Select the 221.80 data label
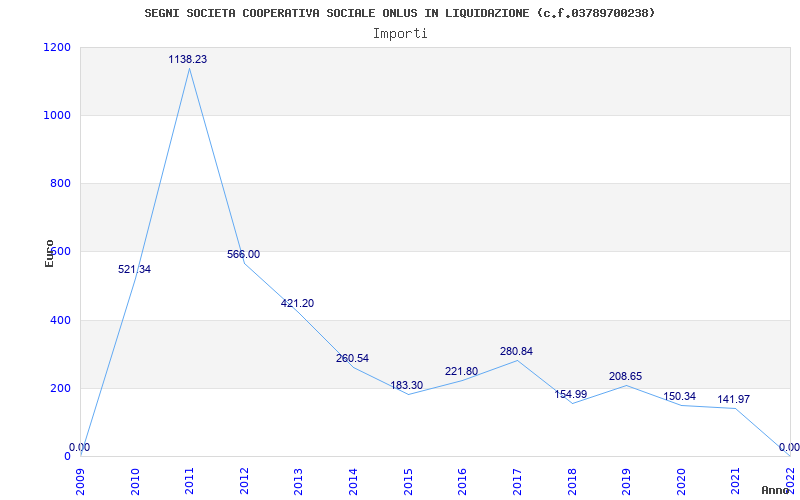This screenshot has height=500, width=800. pyautogui.click(x=461, y=371)
